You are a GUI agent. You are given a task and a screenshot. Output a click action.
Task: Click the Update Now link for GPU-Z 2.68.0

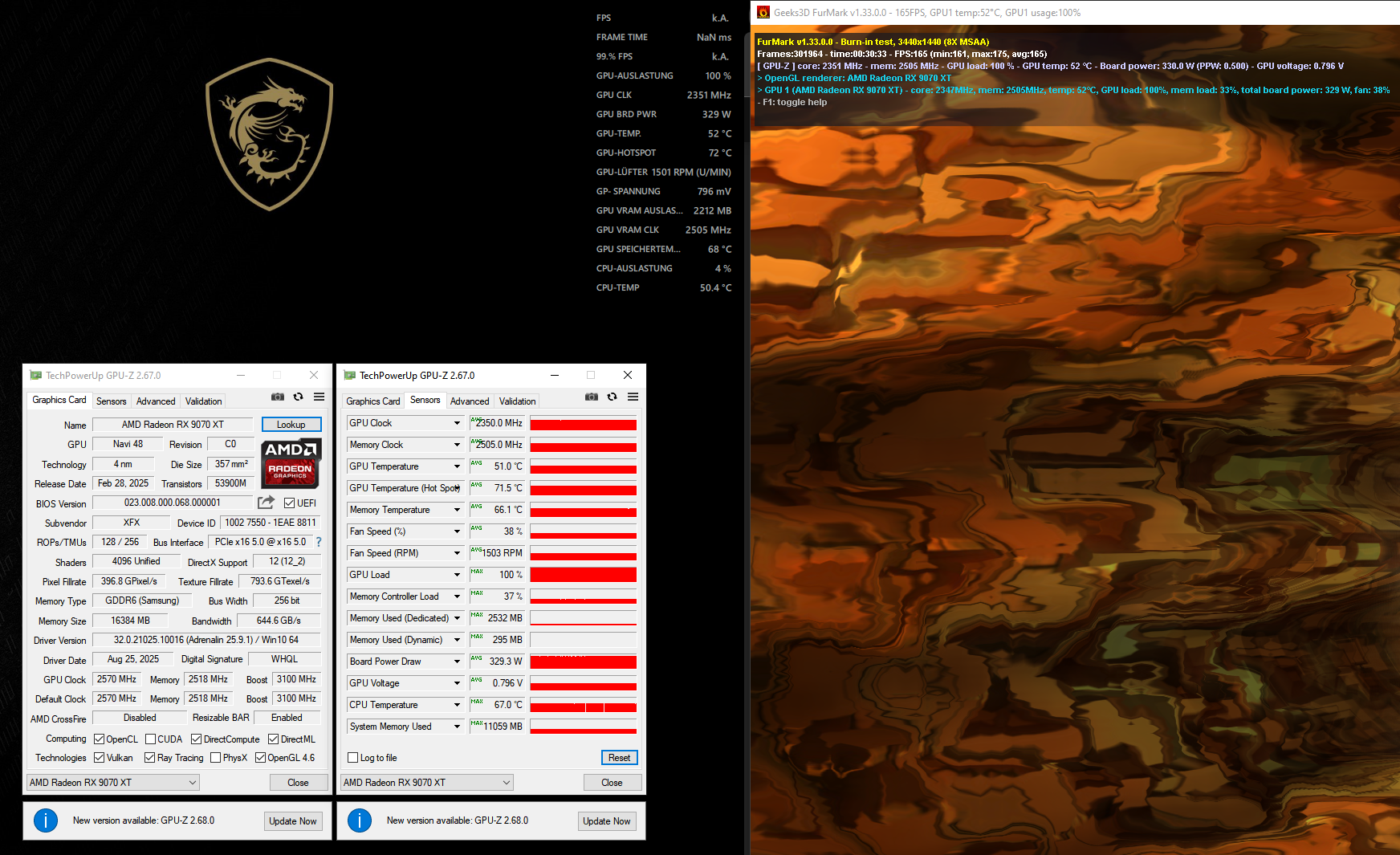[293, 820]
